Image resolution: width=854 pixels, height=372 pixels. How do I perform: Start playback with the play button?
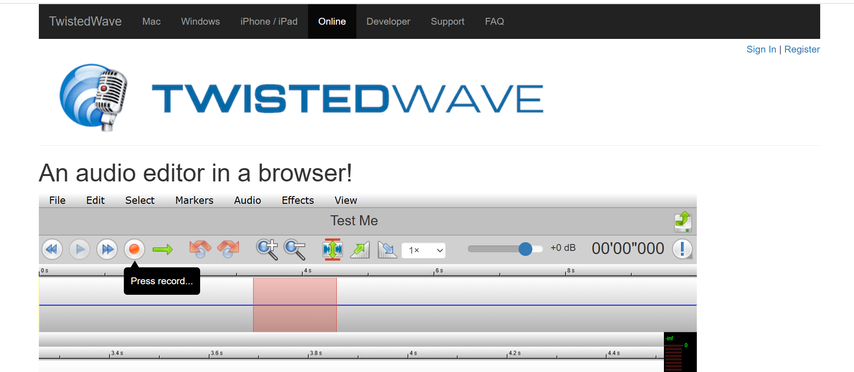click(x=80, y=250)
